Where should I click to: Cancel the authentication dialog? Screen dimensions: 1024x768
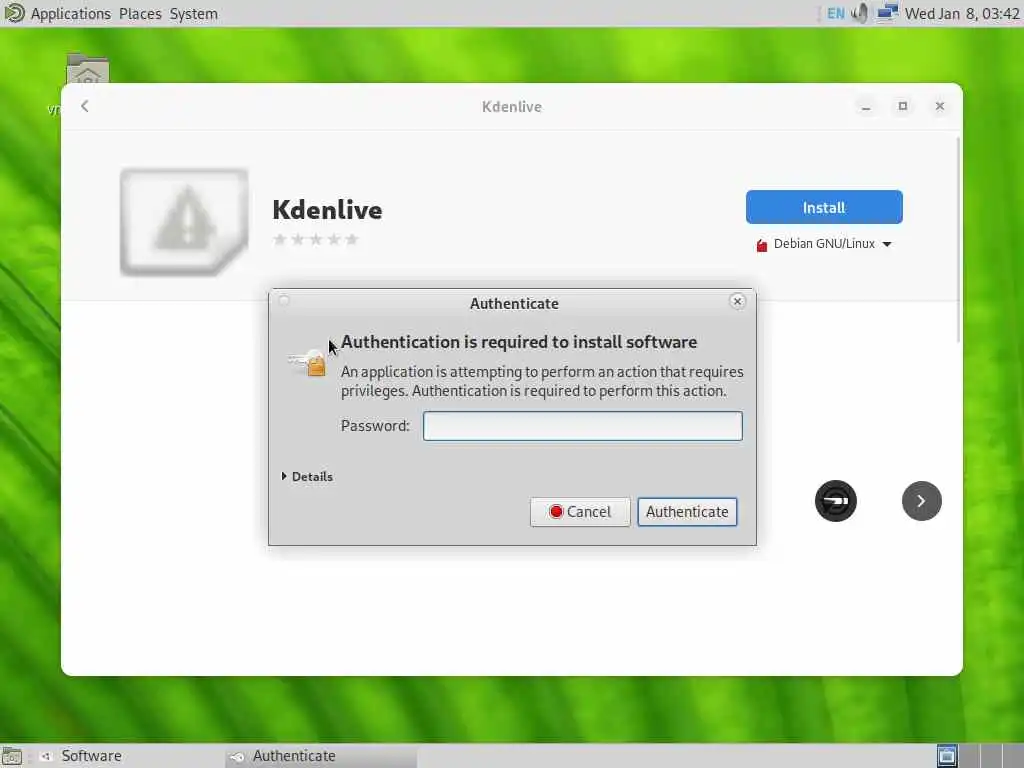pos(580,512)
